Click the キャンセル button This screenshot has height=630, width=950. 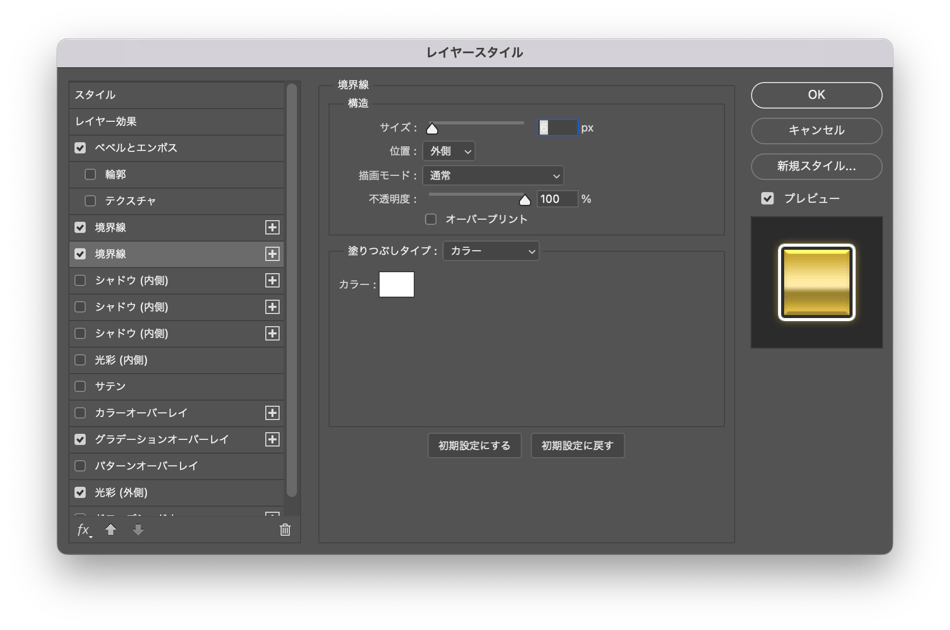pos(816,130)
